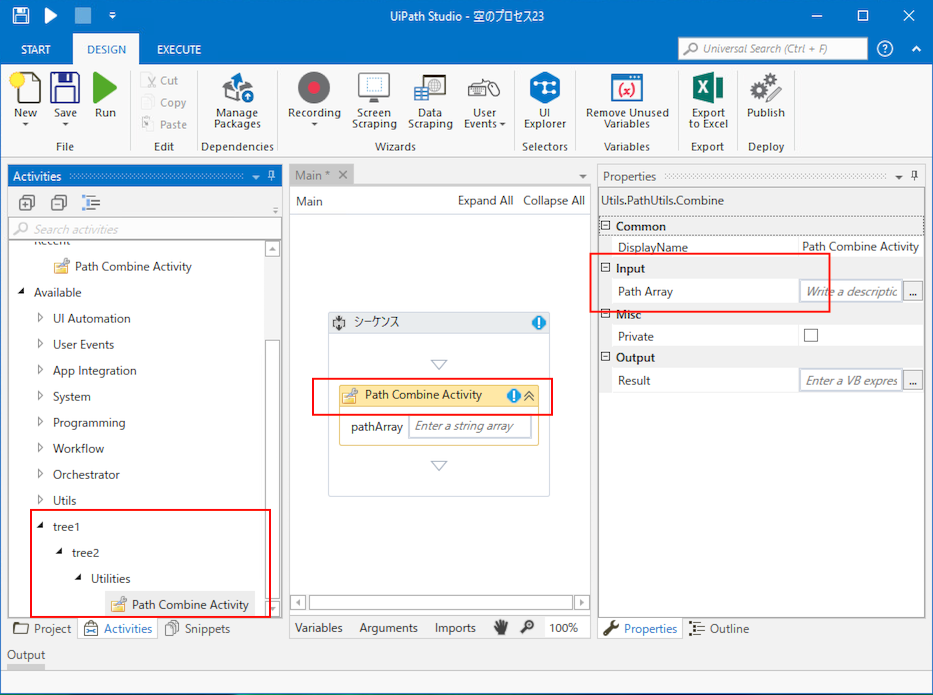Switch to EXECUTE ribbon tab
The image size is (933, 695).
(179, 49)
